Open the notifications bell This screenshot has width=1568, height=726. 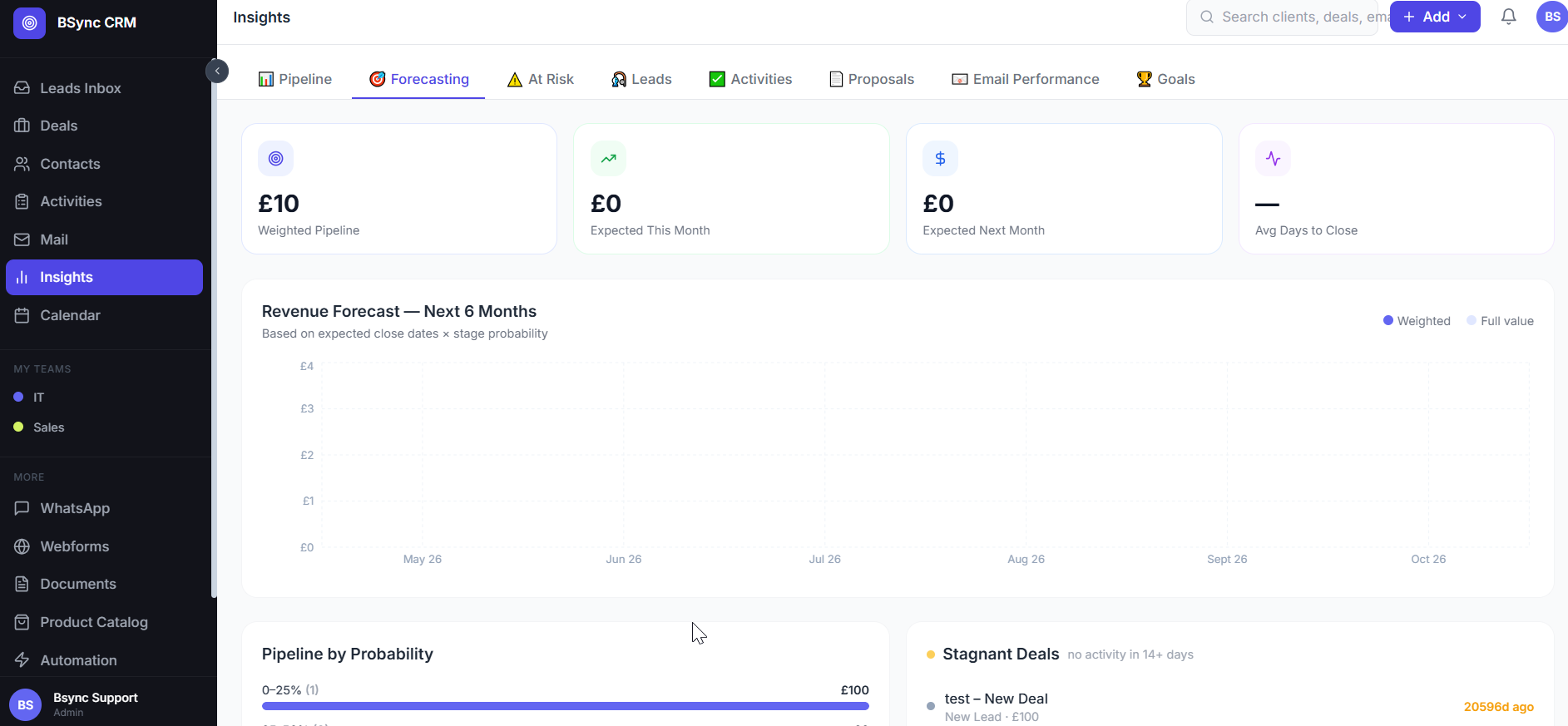click(x=1508, y=17)
